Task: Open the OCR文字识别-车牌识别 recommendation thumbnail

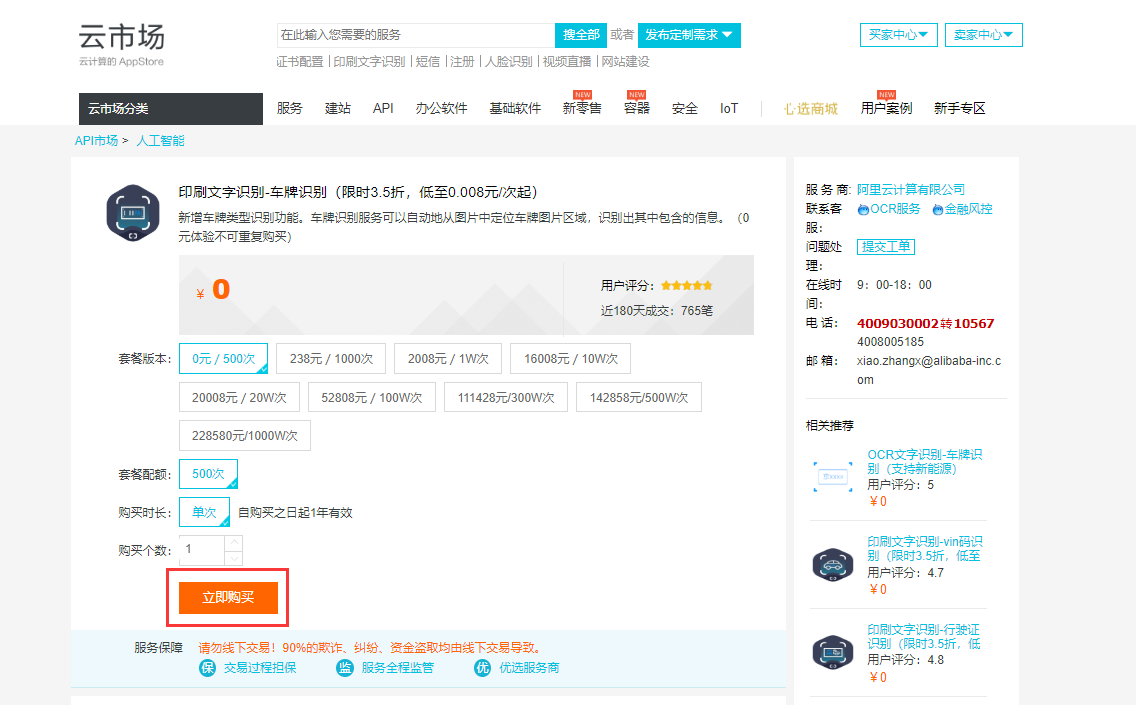Action: tap(833, 477)
